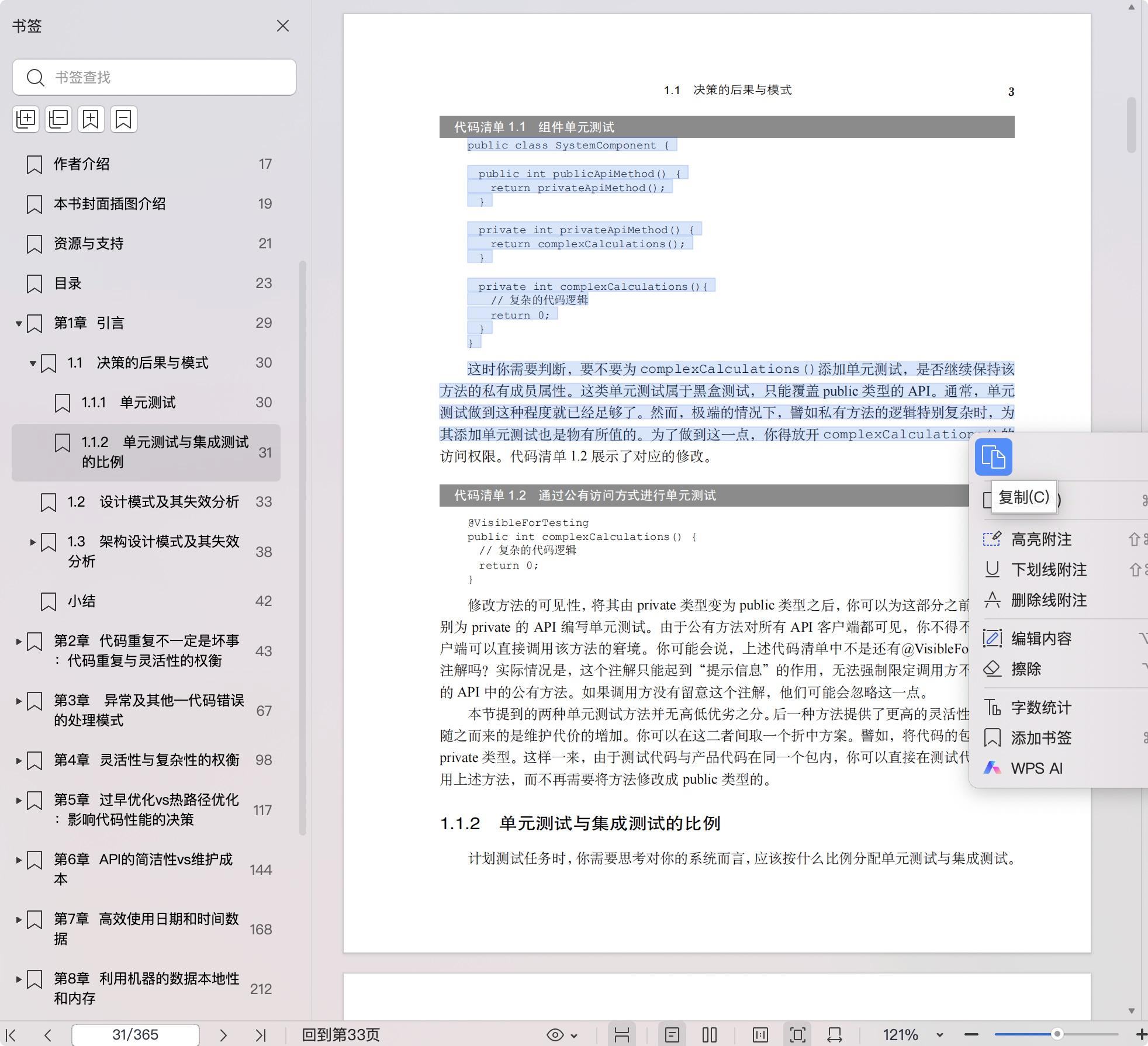This screenshot has width=1148, height=1046.
Task: Click the bookmark search field
Action: point(154,77)
